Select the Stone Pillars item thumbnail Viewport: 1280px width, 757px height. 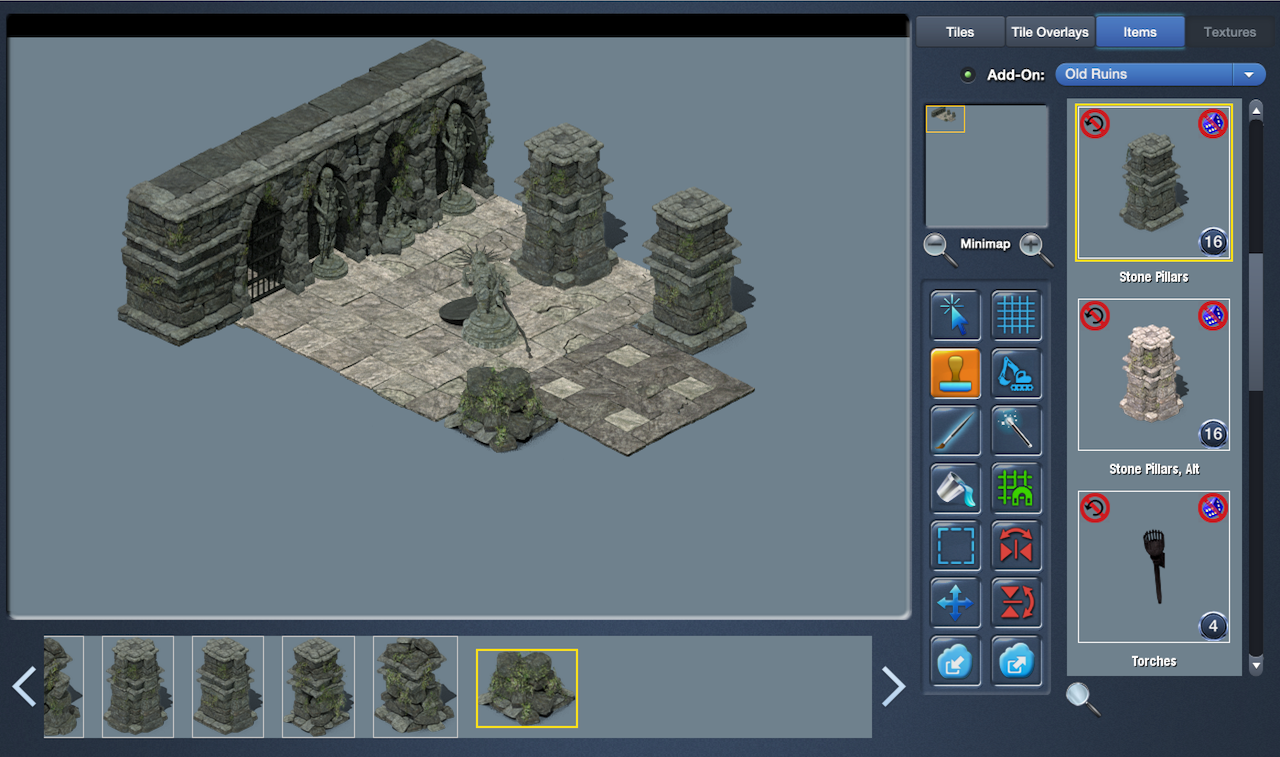1154,182
